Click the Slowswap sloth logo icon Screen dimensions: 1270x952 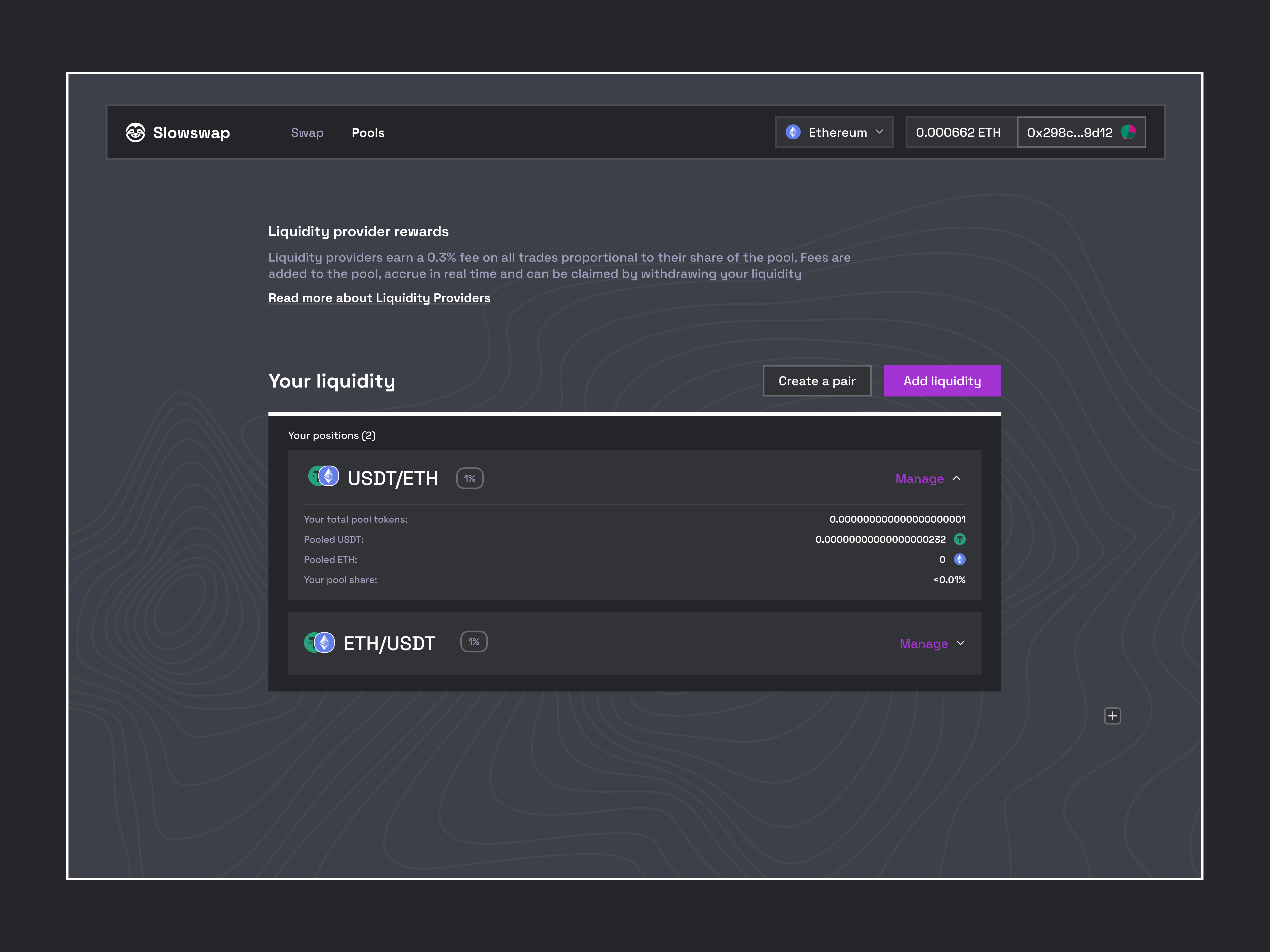click(135, 133)
